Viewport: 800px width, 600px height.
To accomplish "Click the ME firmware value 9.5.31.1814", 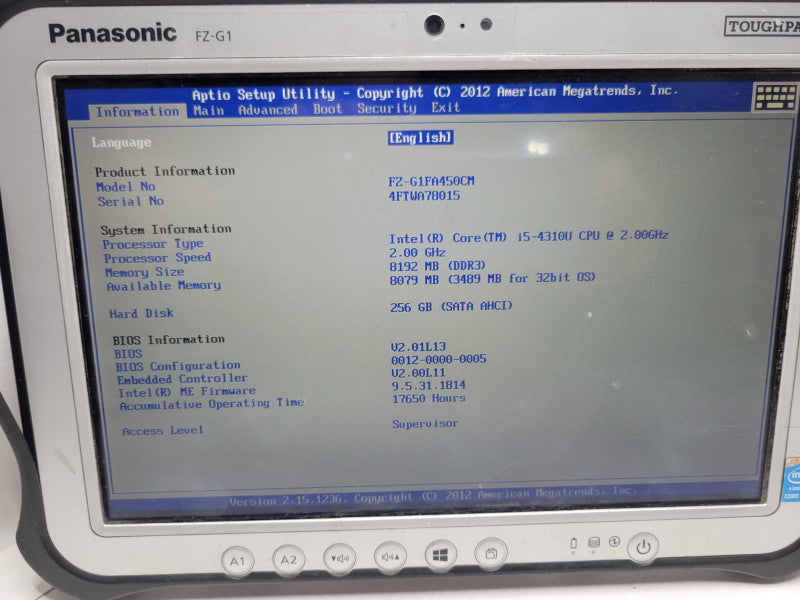I will click(x=429, y=385).
